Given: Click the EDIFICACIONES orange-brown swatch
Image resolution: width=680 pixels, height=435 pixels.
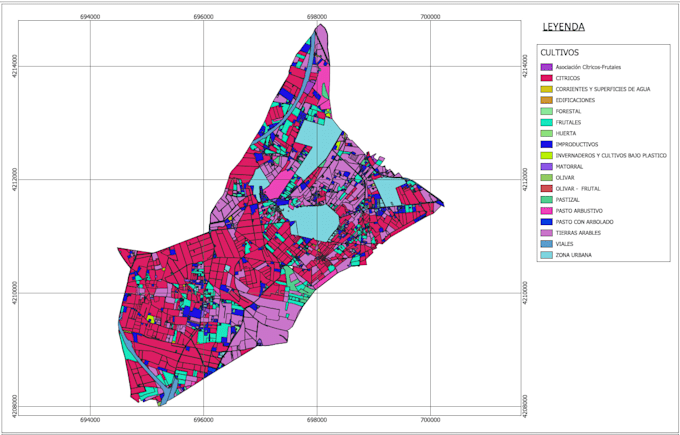Looking at the screenshot, I should point(546,100).
